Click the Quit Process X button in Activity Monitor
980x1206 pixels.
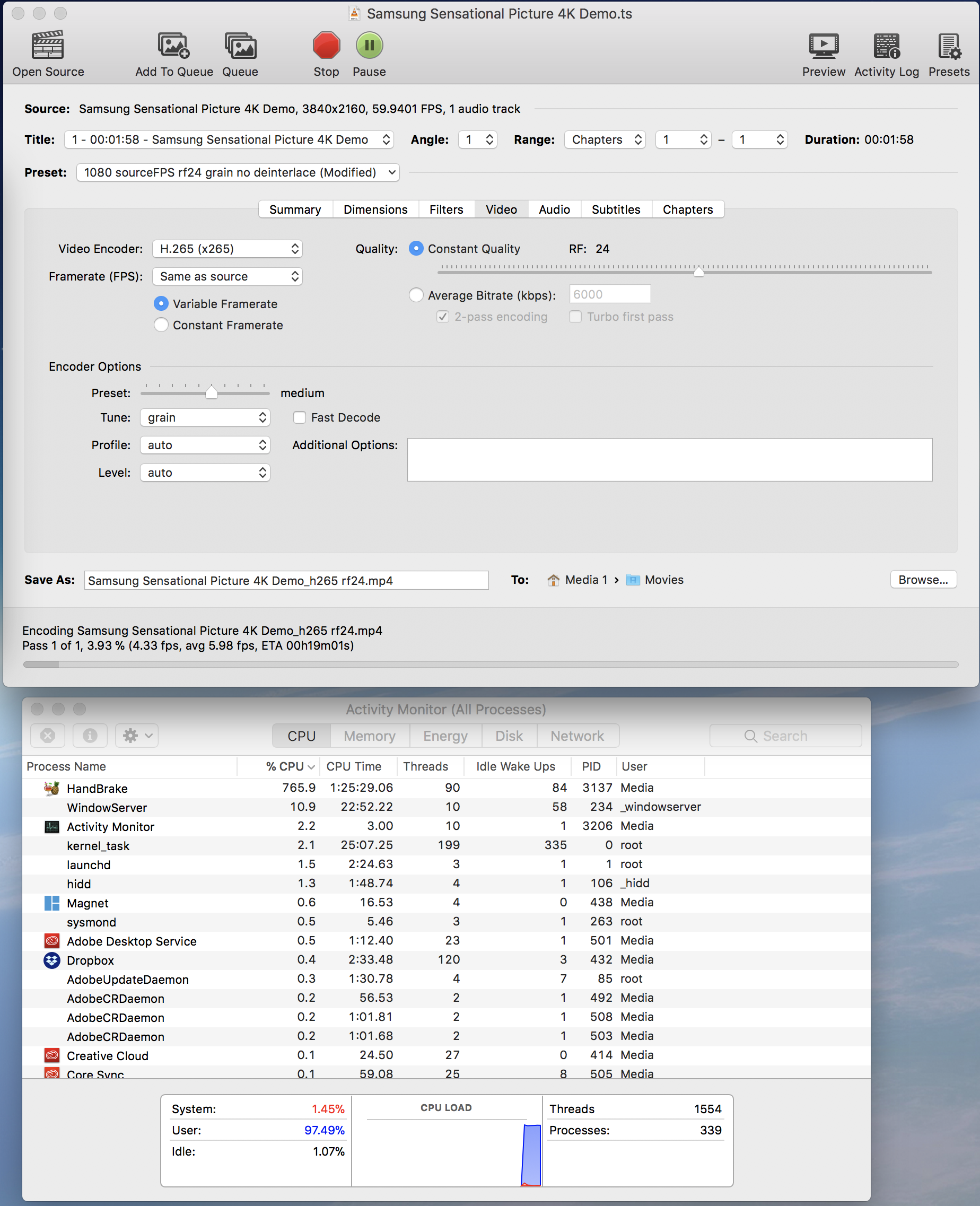coord(48,736)
